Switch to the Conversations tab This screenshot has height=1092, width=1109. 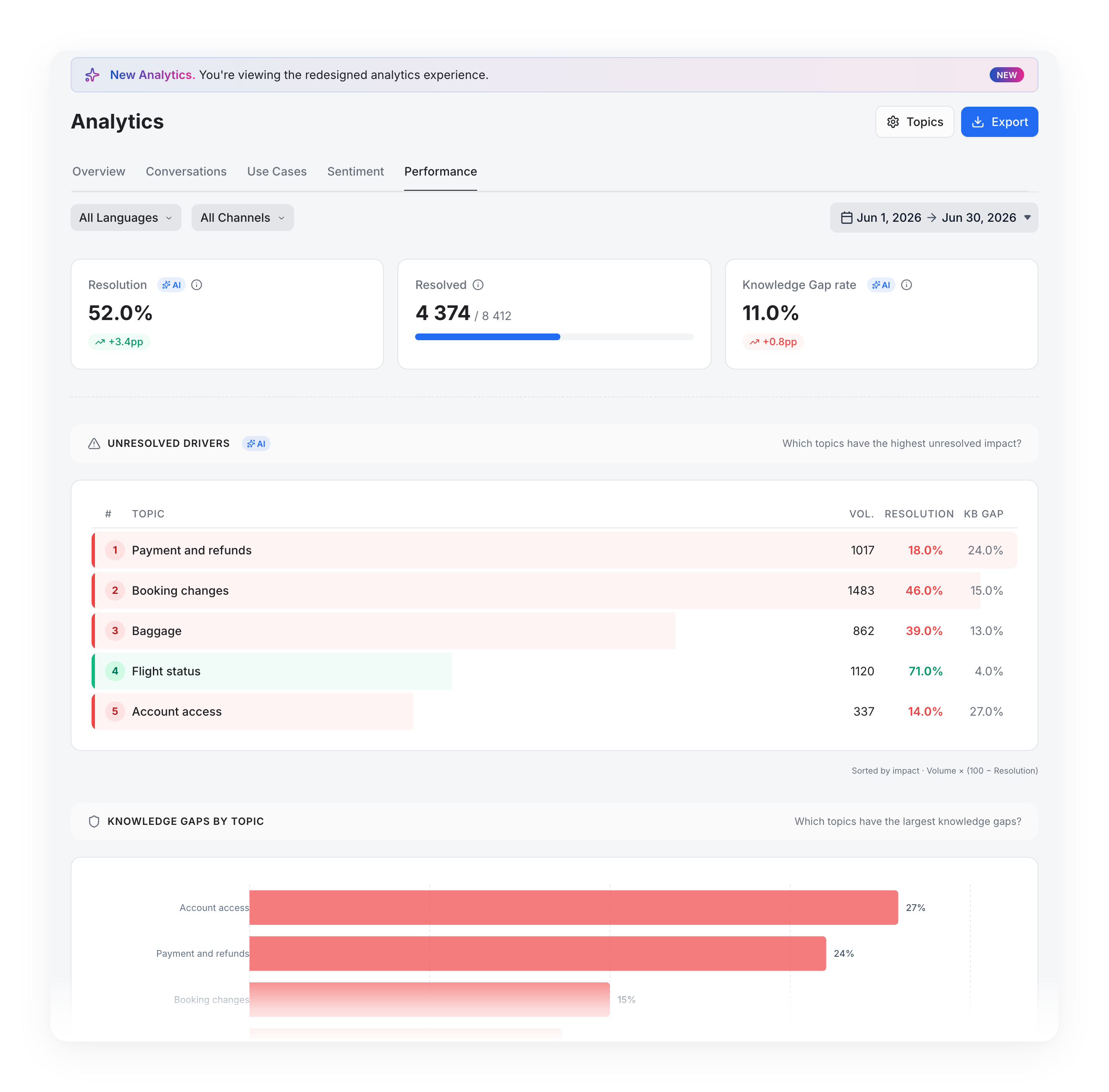pos(186,171)
